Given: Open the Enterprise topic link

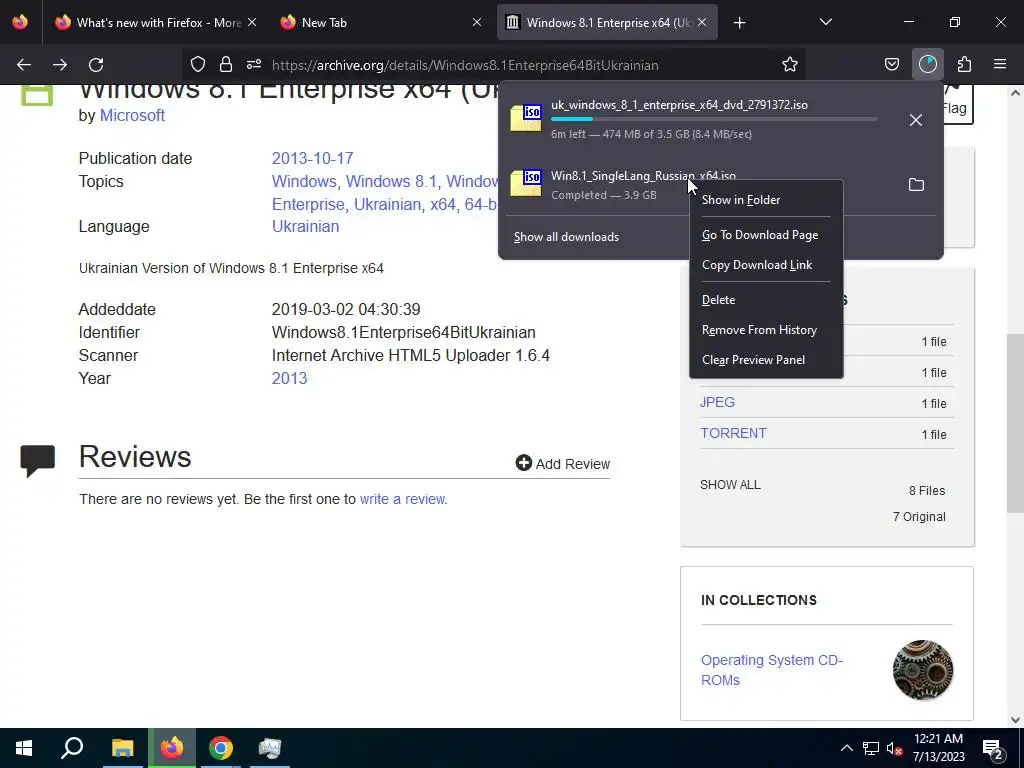Looking at the screenshot, I should 308,204.
